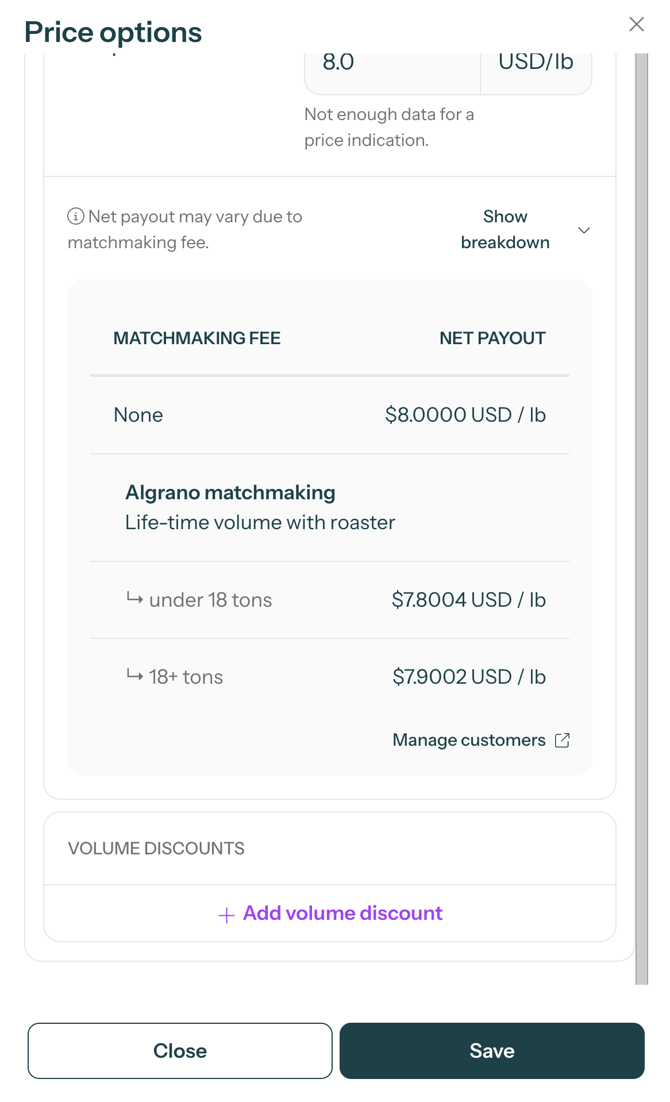This screenshot has width=670, height=1102.
Task: Click the X to dismiss Price options
Action: coord(637,24)
